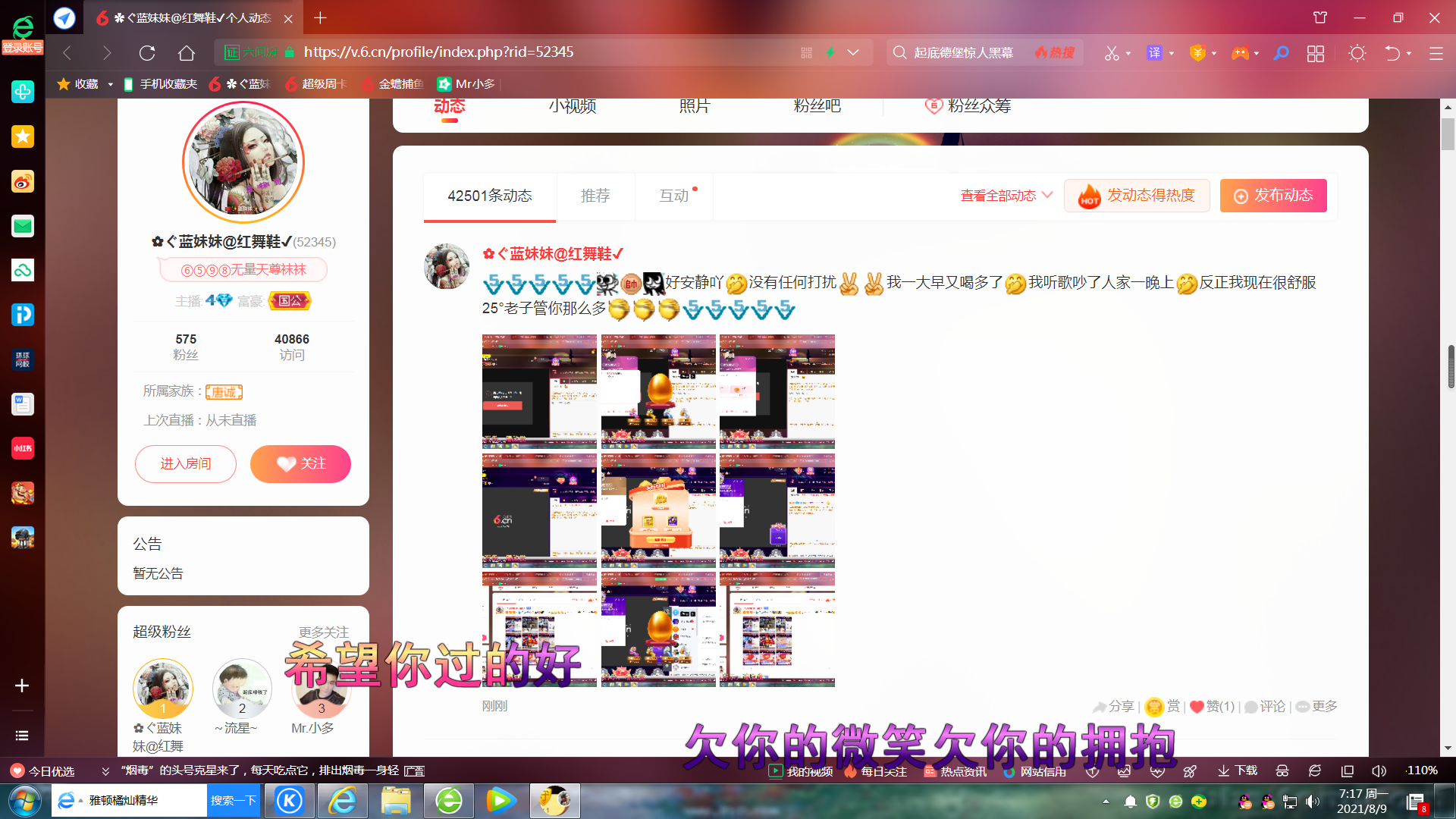Open the profile avatar picture

pyautogui.click(x=243, y=162)
